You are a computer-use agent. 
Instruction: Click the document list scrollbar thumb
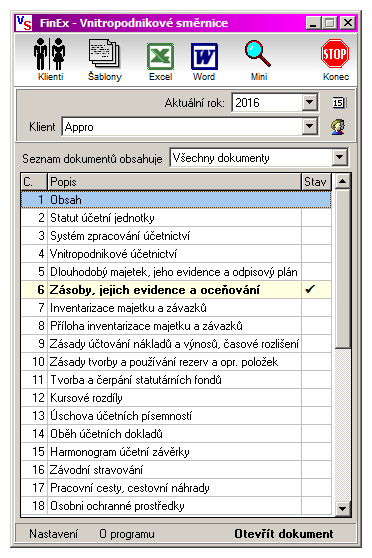point(342,269)
